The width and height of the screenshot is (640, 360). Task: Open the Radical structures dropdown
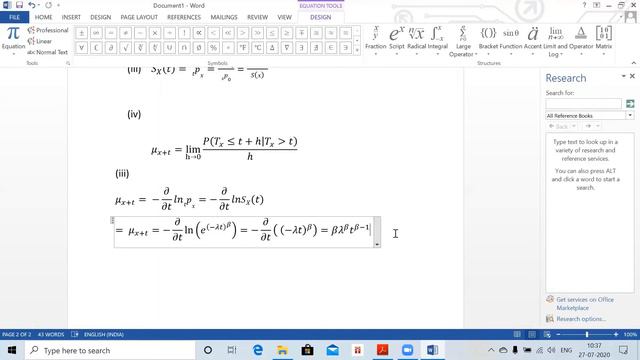416,40
